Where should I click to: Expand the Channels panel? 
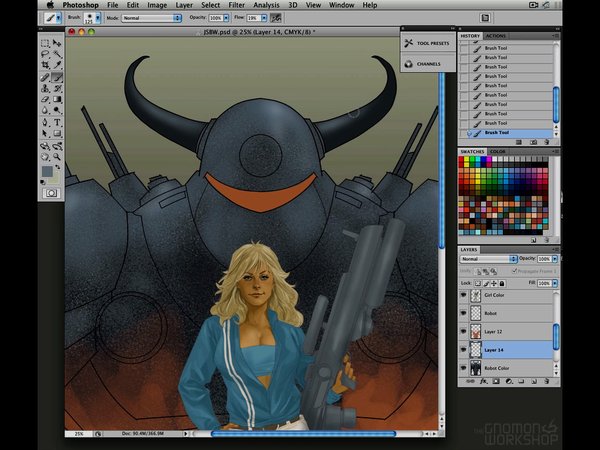click(x=428, y=64)
